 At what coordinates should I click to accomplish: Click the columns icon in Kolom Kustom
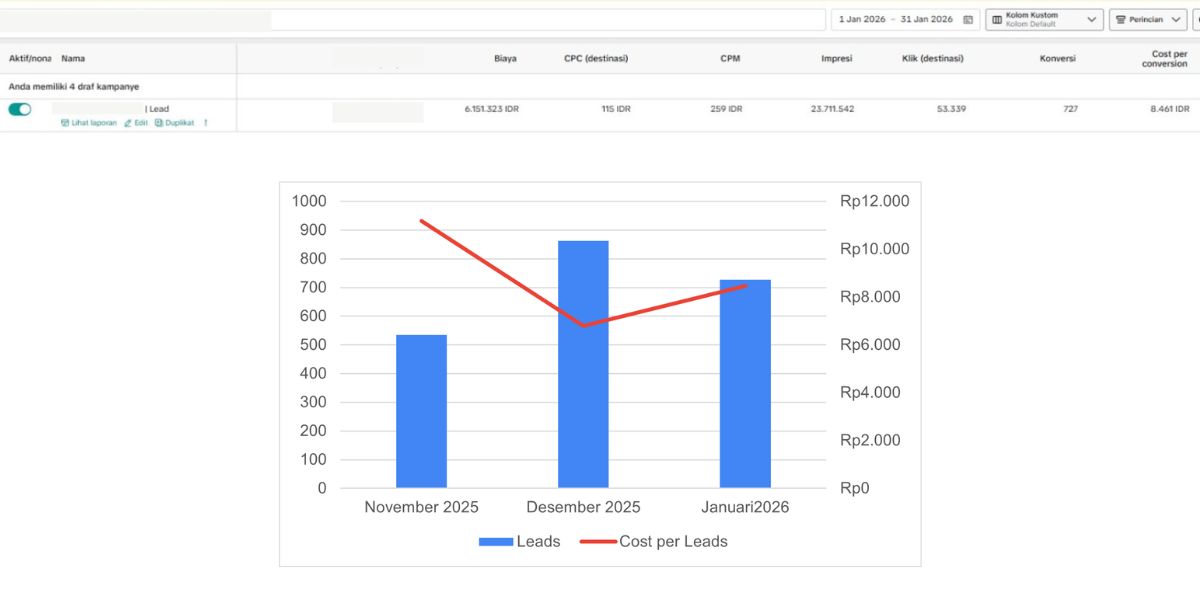[997, 20]
